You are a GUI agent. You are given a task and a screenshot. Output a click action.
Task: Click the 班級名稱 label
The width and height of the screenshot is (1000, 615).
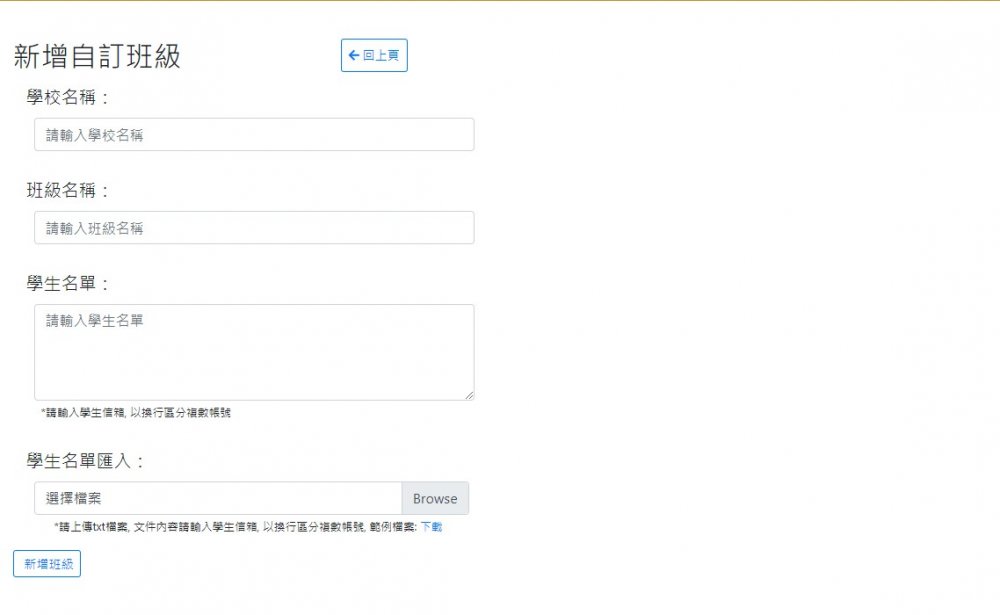pos(68,191)
